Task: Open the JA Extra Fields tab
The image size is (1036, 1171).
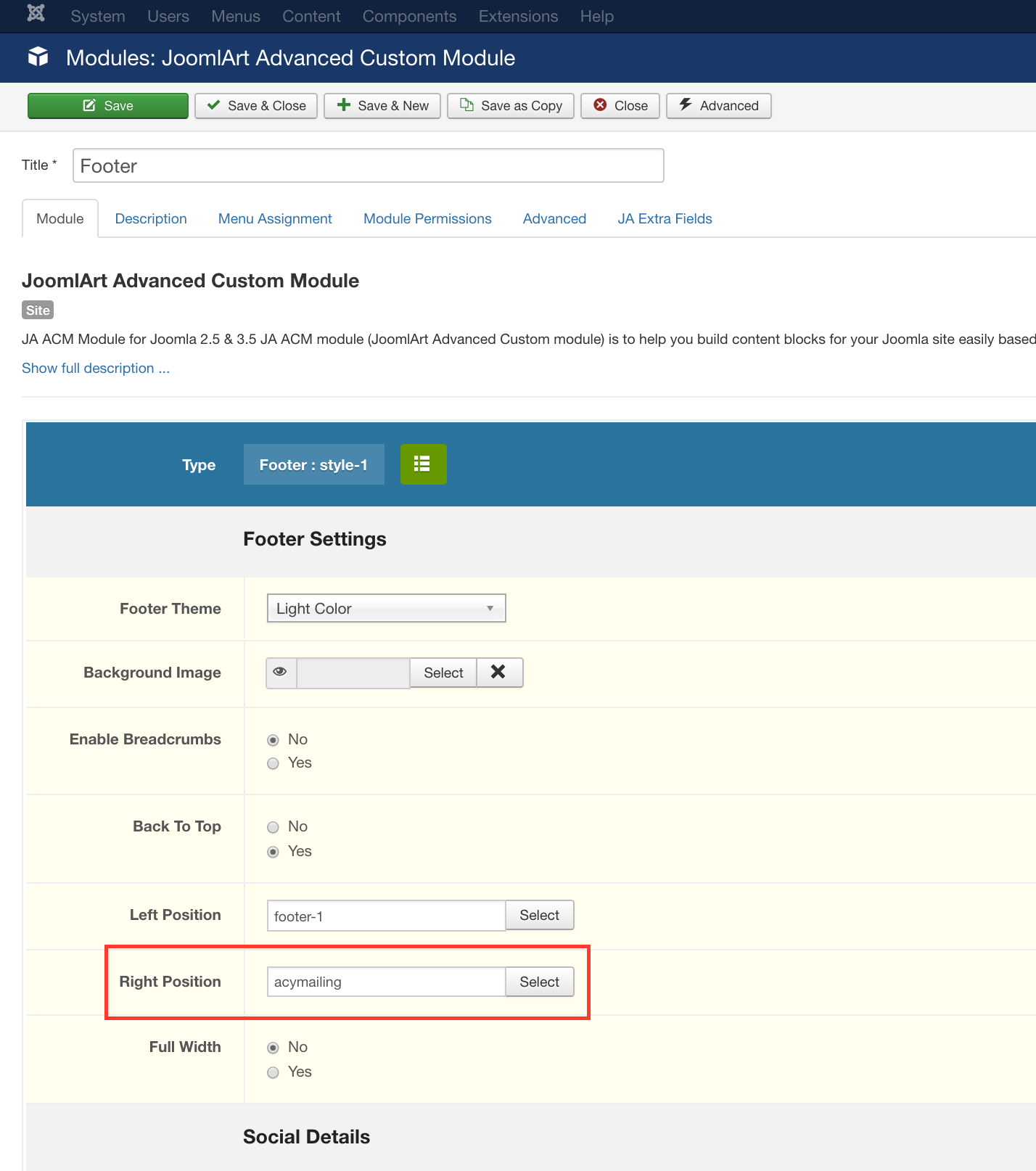Action: tap(665, 219)
